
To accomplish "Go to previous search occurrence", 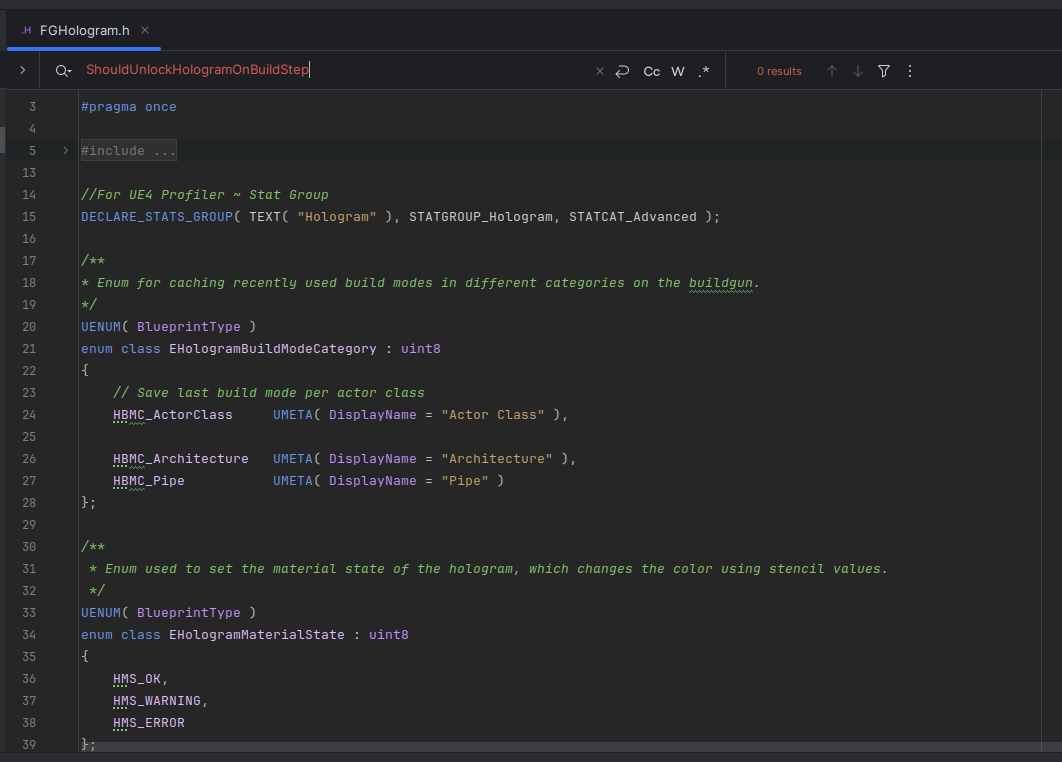I will [831, 71].
